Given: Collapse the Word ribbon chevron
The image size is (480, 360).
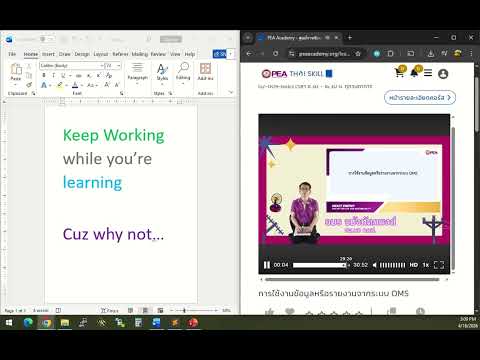Looking at the screenshot, I should pos(231,92).
